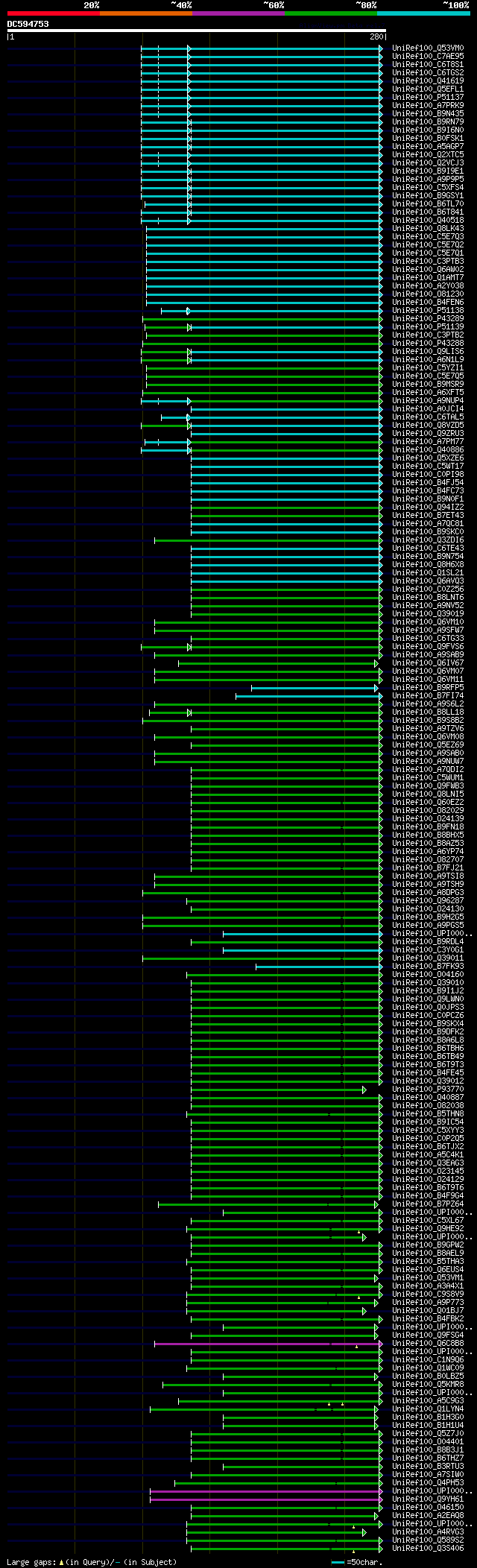Click hit label UniRef100_A5C9G3
477x1568 pixels.
coord(428,1400)
